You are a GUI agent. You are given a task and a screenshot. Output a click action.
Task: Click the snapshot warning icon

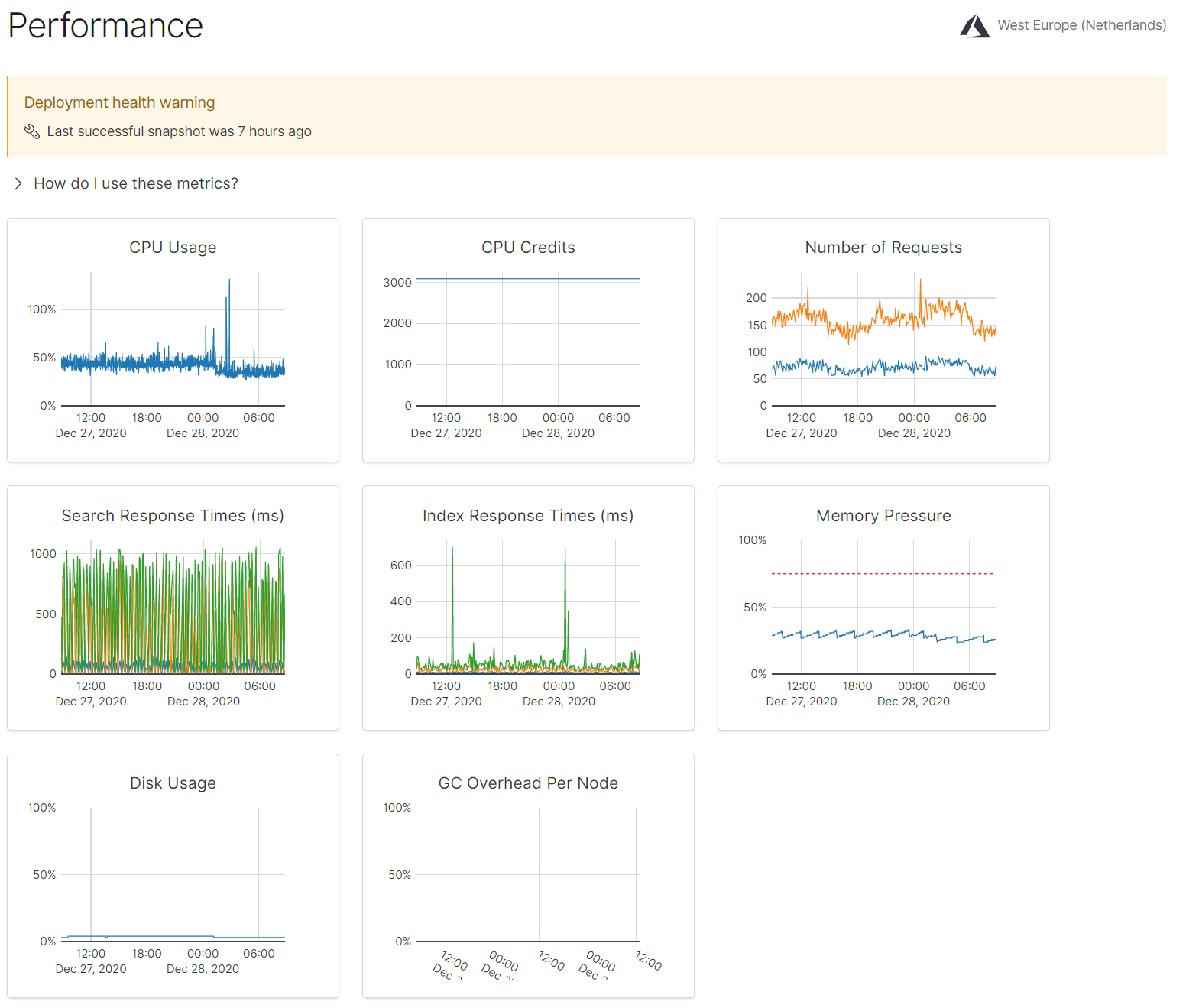[x=31, y=131]
